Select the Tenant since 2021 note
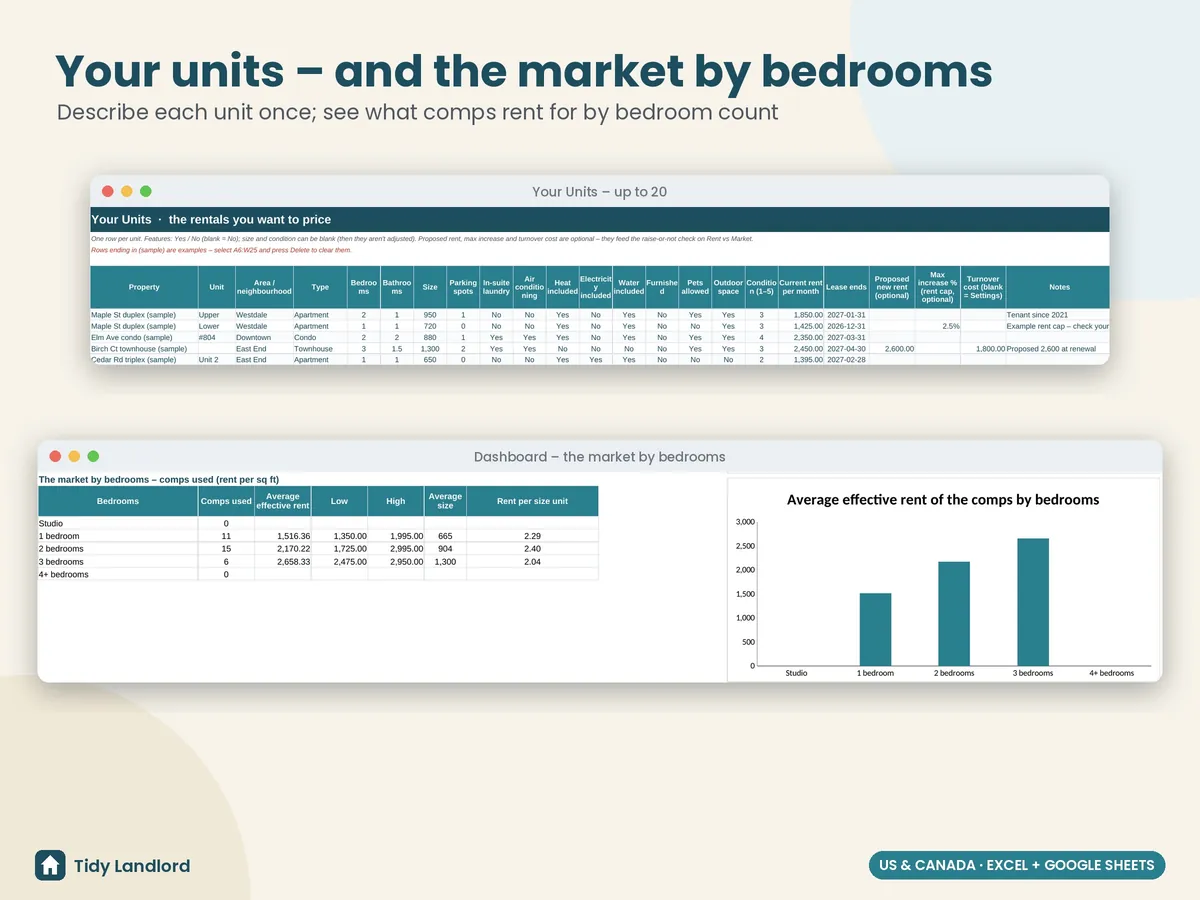 1058,315
